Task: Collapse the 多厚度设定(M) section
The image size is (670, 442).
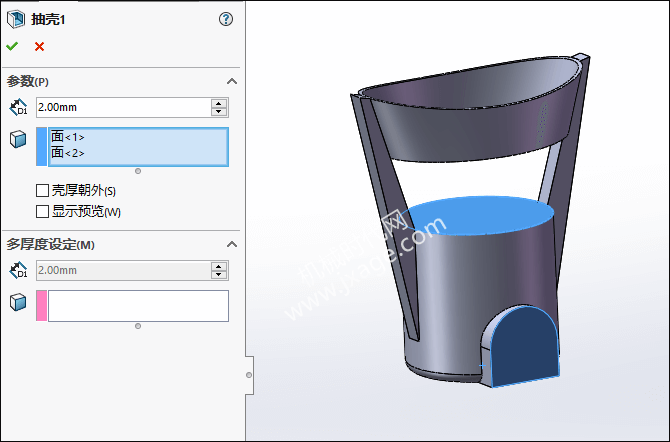Action: click(x=232, y=244)
